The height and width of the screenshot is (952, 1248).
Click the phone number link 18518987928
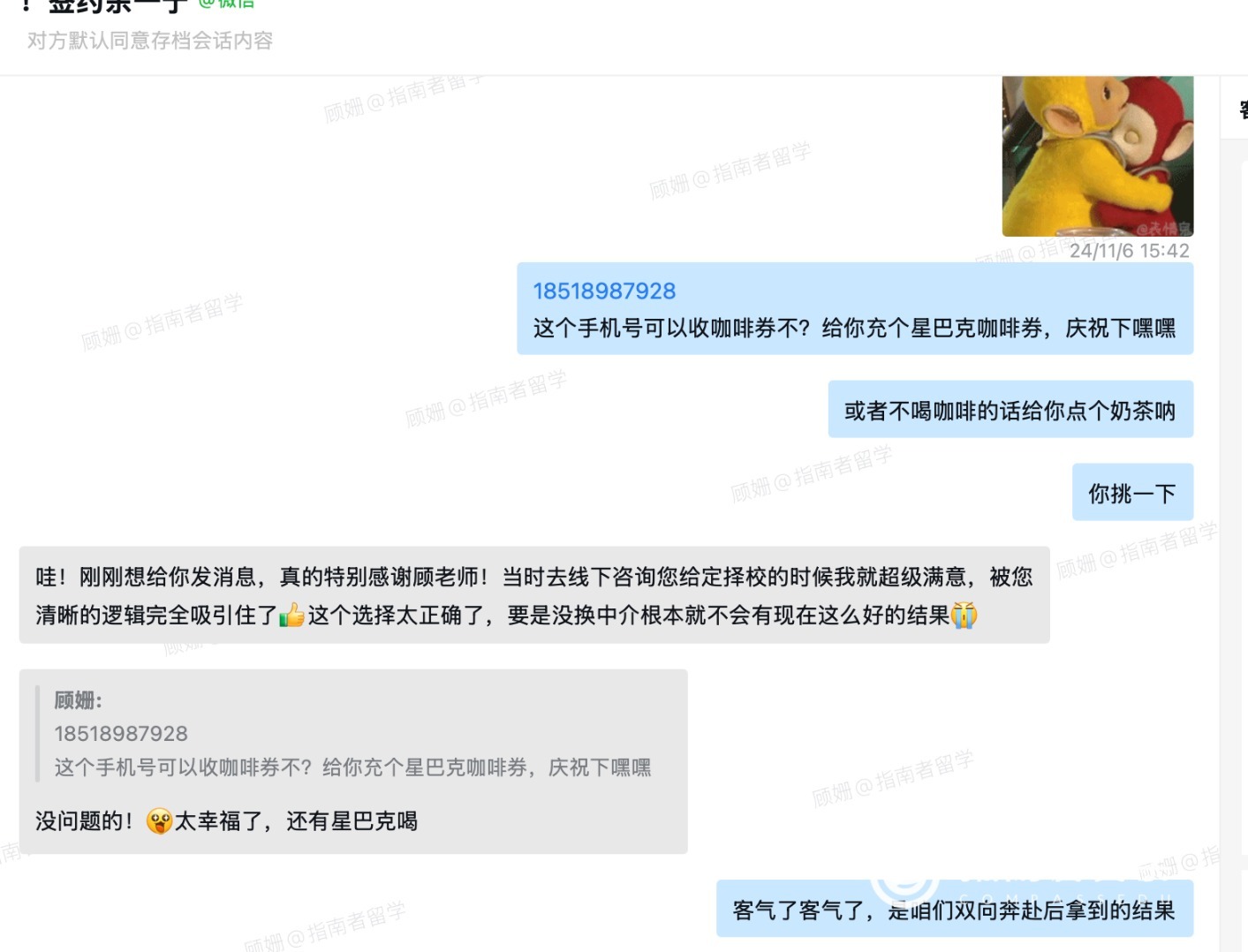point(604,291)
